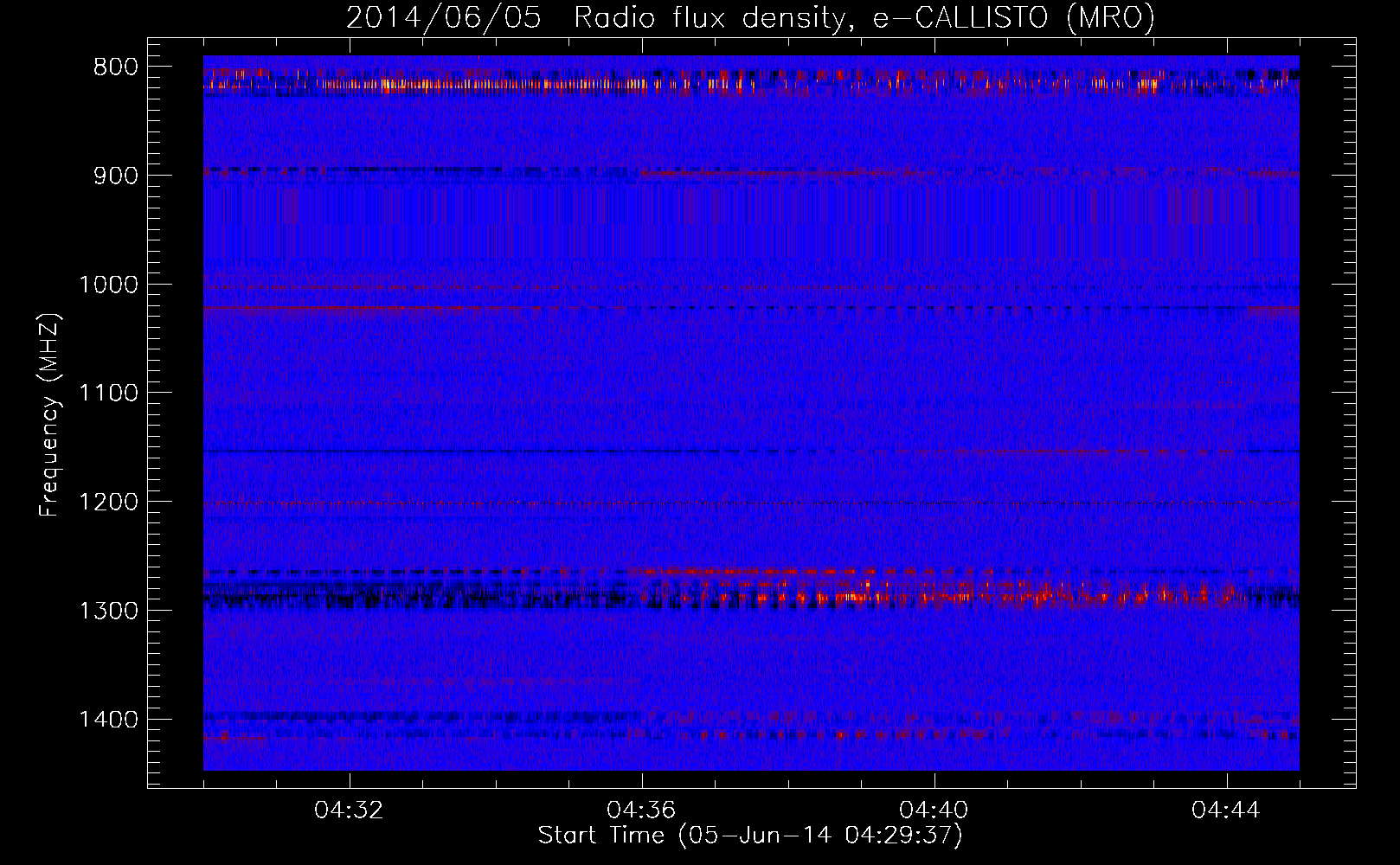Click the 1100 frequency tick label

108,394
